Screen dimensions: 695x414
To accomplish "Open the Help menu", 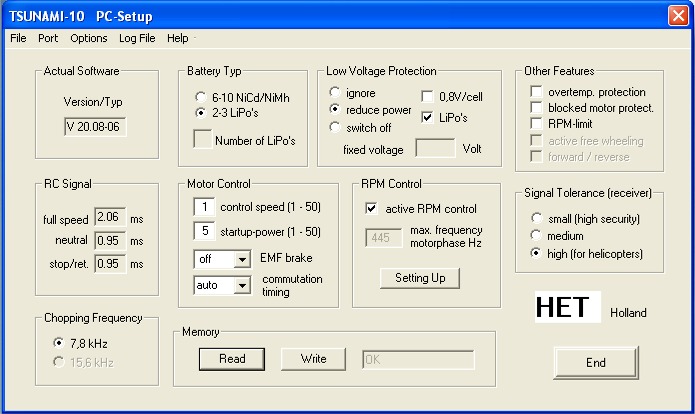I will coord(178,38).
